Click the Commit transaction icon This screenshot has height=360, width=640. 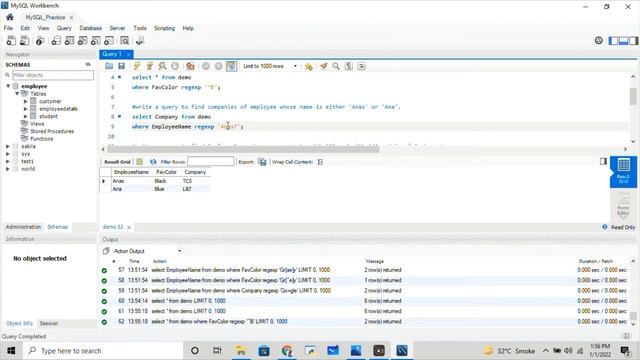pos(206,66)
